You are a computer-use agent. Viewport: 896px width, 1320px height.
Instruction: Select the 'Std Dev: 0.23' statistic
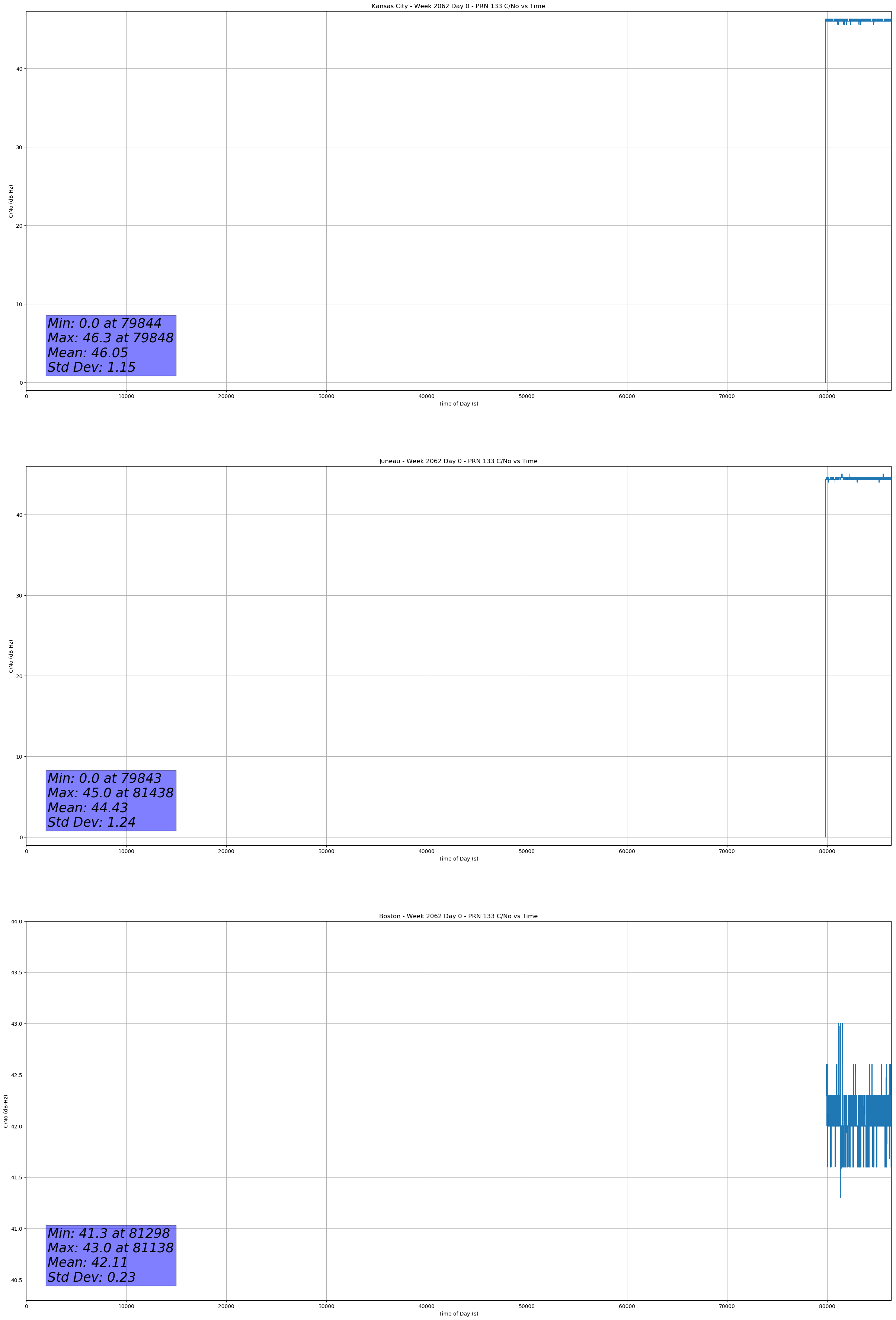pos(92,1277)
